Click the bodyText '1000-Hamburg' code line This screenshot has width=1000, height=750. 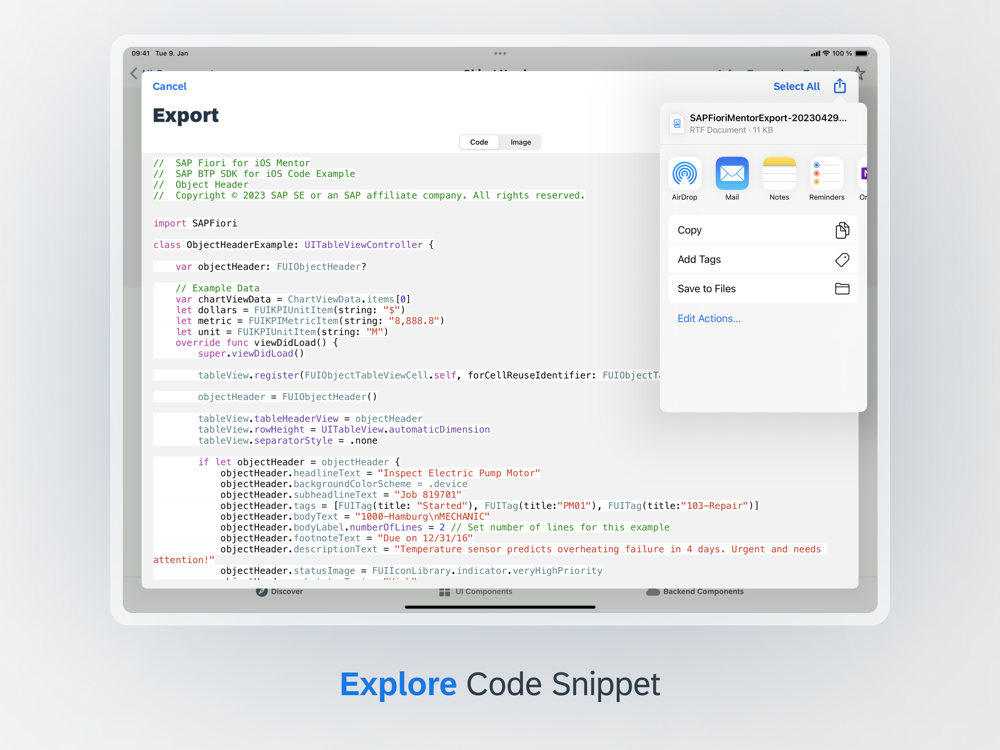[x=355, y=517]
